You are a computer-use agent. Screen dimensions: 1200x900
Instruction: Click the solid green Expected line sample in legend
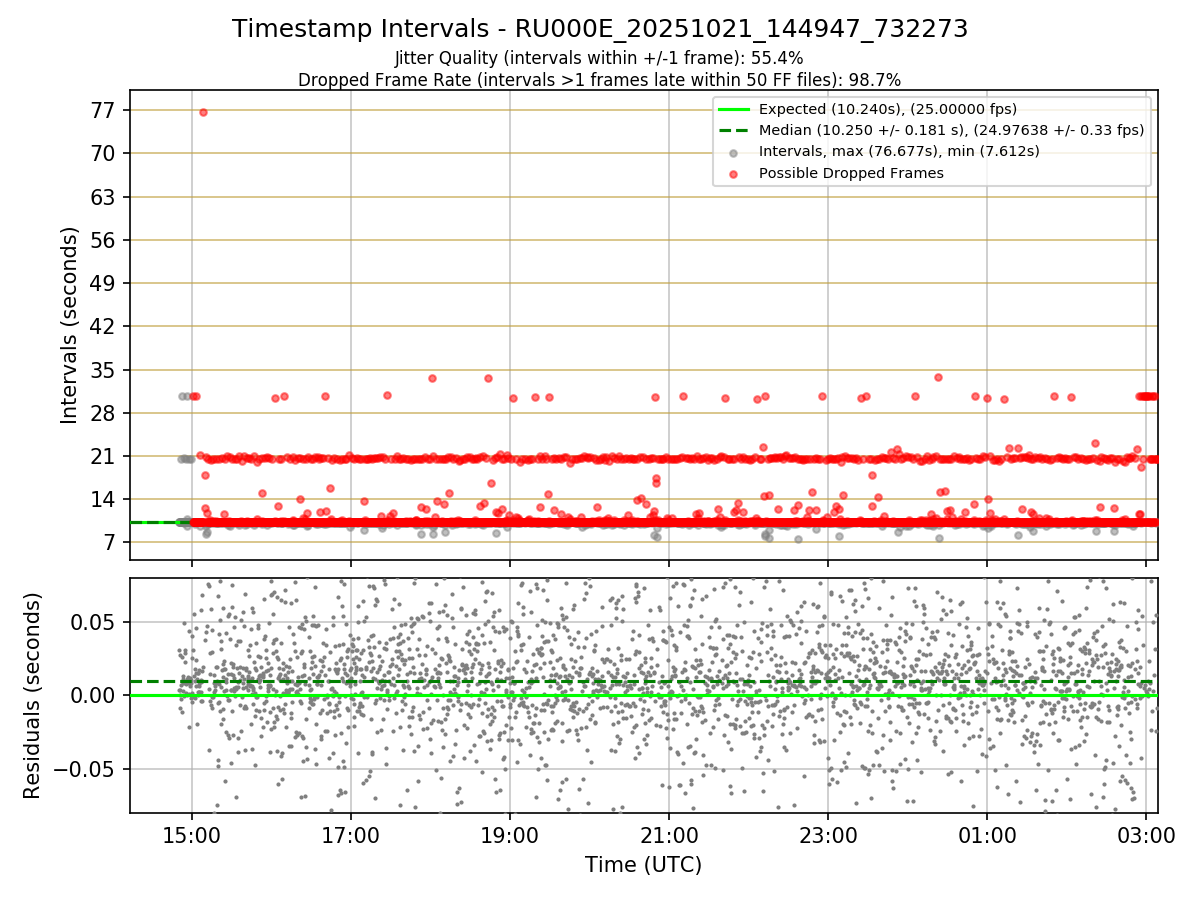click(734, 109)
